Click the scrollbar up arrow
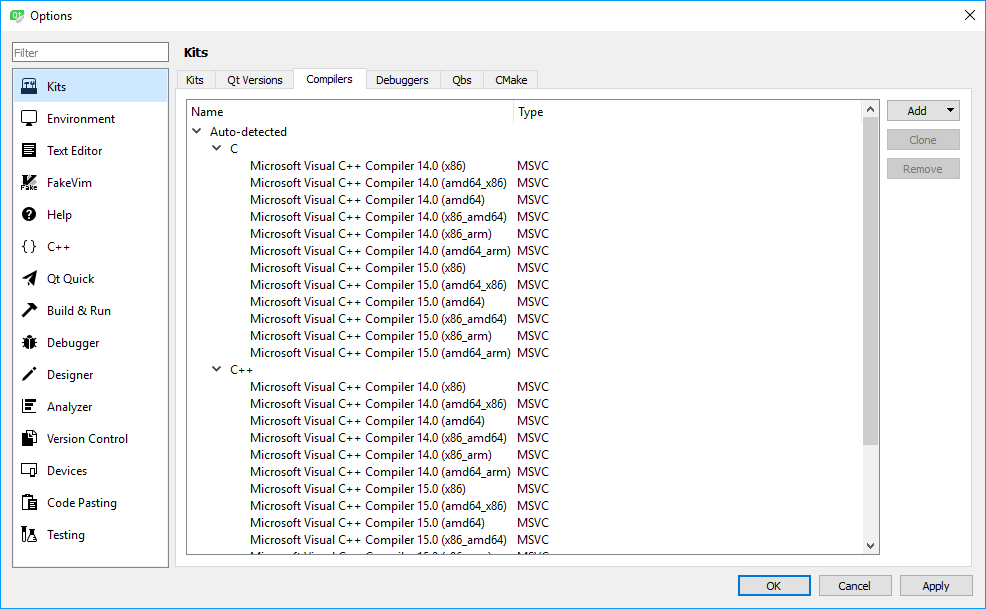Screen dimensions: 986x609 (870, 109)
